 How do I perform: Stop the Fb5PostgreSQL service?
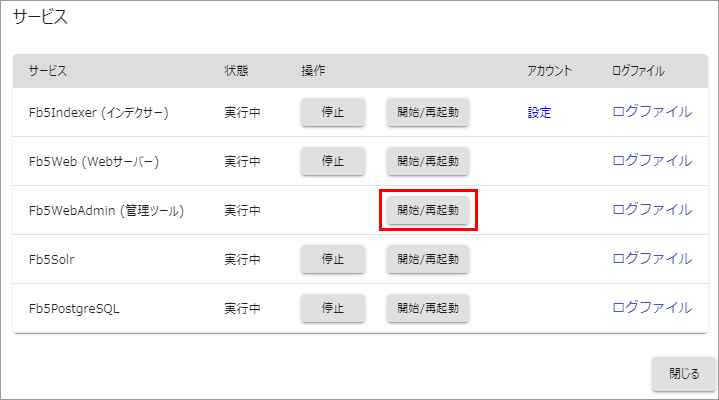[333, 308]
